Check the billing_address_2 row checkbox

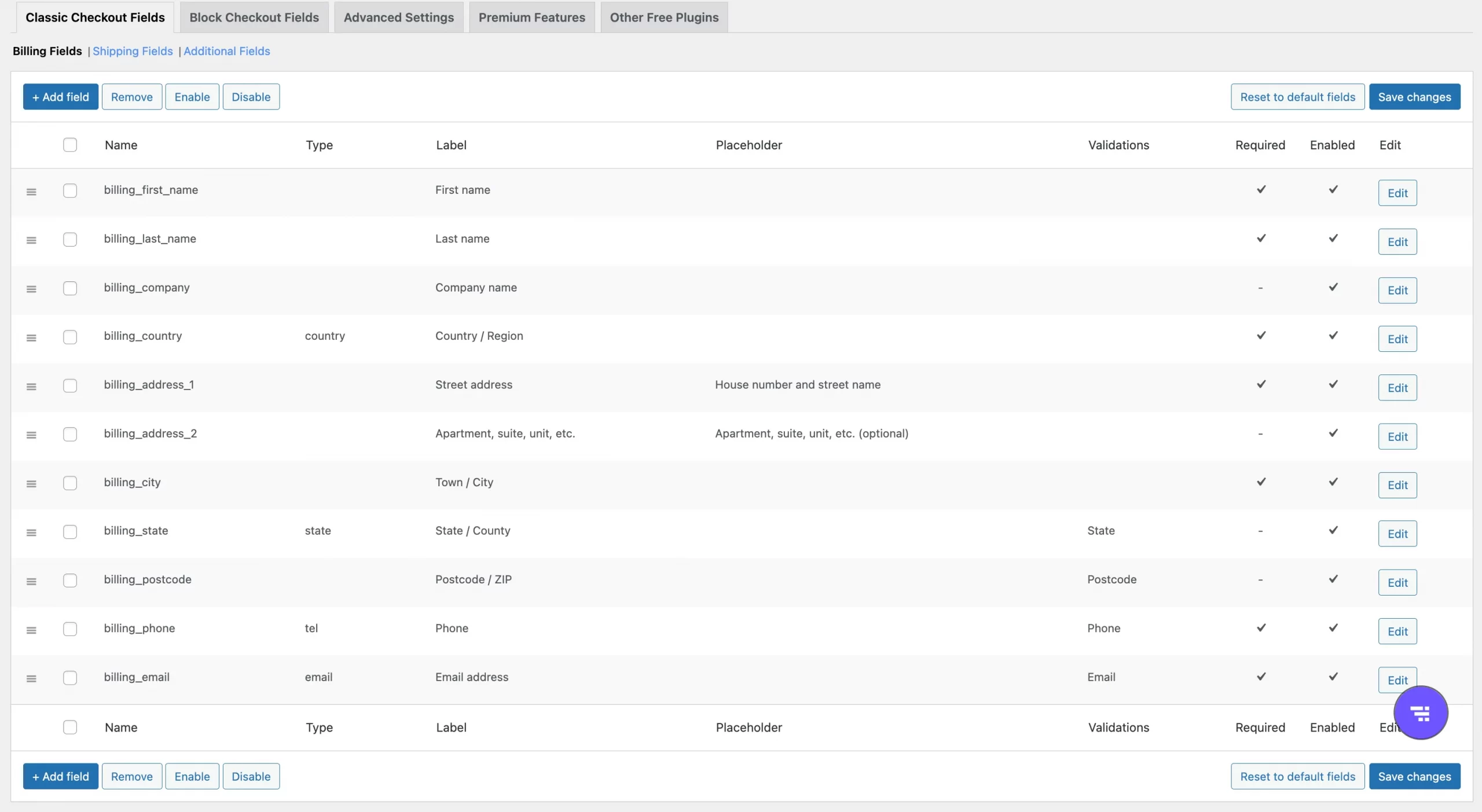(x=70, y=434)
